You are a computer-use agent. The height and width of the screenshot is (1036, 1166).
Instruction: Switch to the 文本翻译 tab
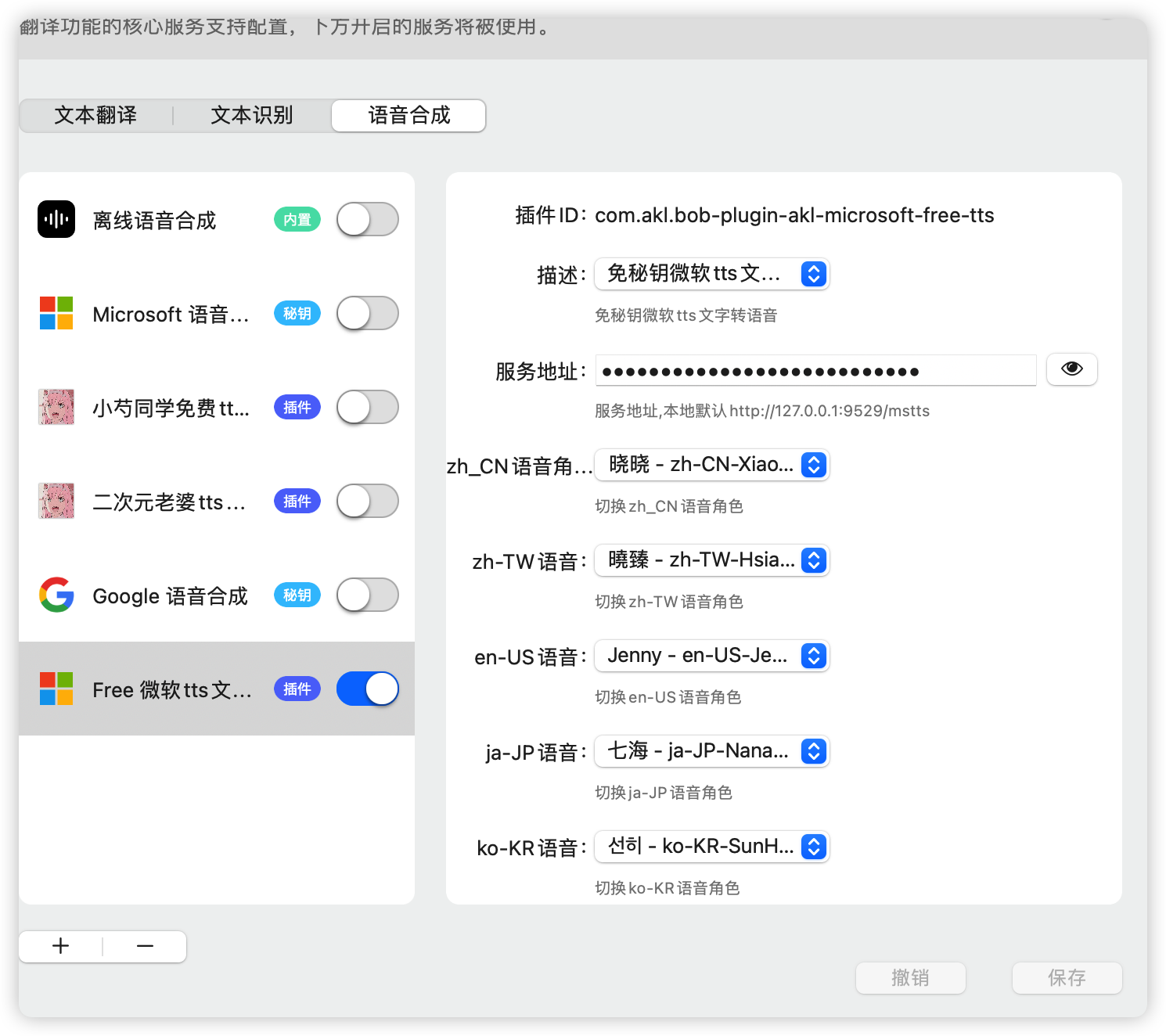tap(95, 116)
